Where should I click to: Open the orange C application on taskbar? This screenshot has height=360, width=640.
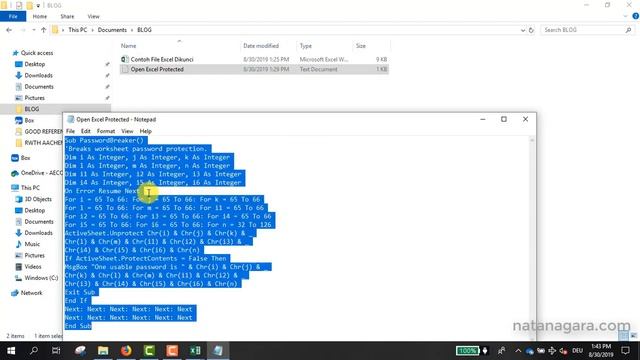pyautogui.click(x=172, y=351)
